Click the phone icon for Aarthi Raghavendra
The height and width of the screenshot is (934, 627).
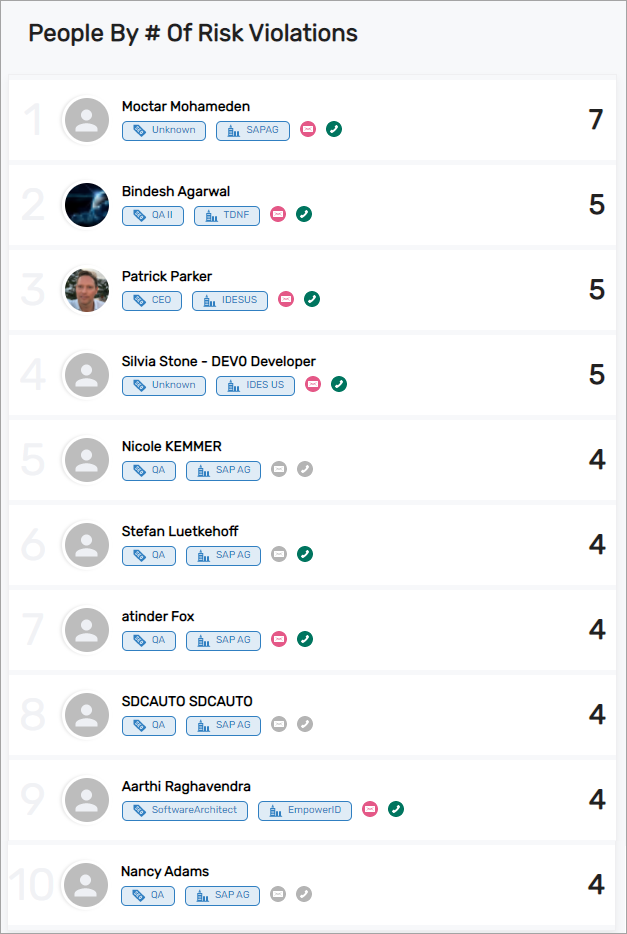point(396,809)
